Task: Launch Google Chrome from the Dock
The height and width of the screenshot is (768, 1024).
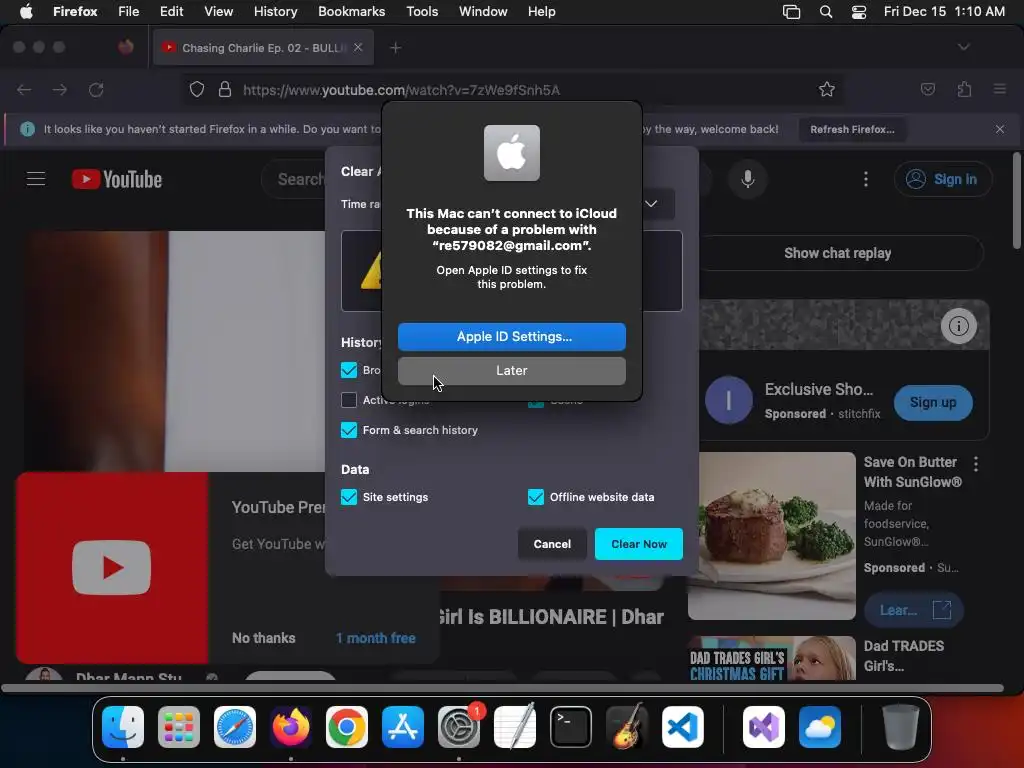Action: pos(347,727)
